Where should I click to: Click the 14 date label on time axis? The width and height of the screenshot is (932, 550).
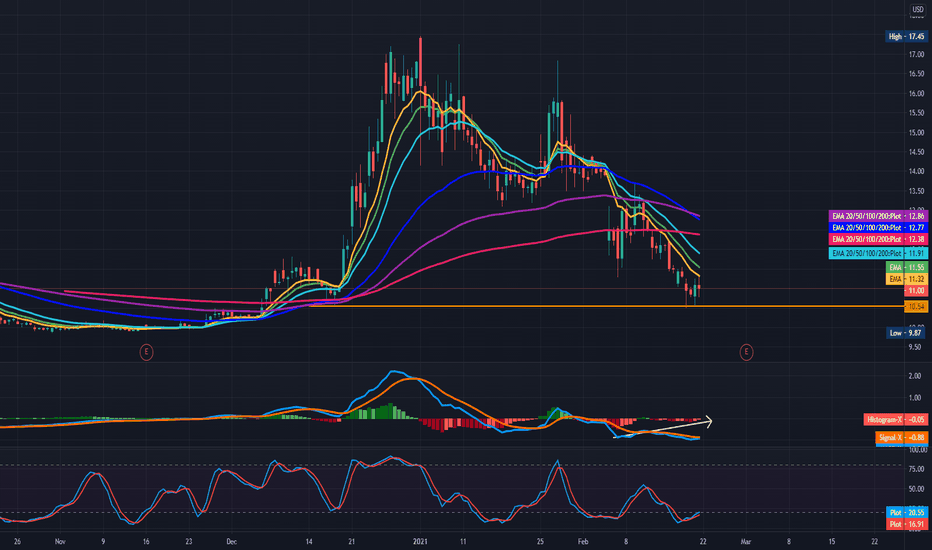pos(309,542)
